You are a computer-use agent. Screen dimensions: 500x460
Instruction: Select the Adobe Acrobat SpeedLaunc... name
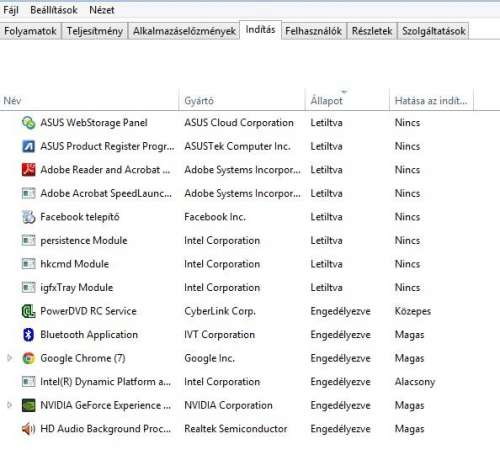[106, 193]
